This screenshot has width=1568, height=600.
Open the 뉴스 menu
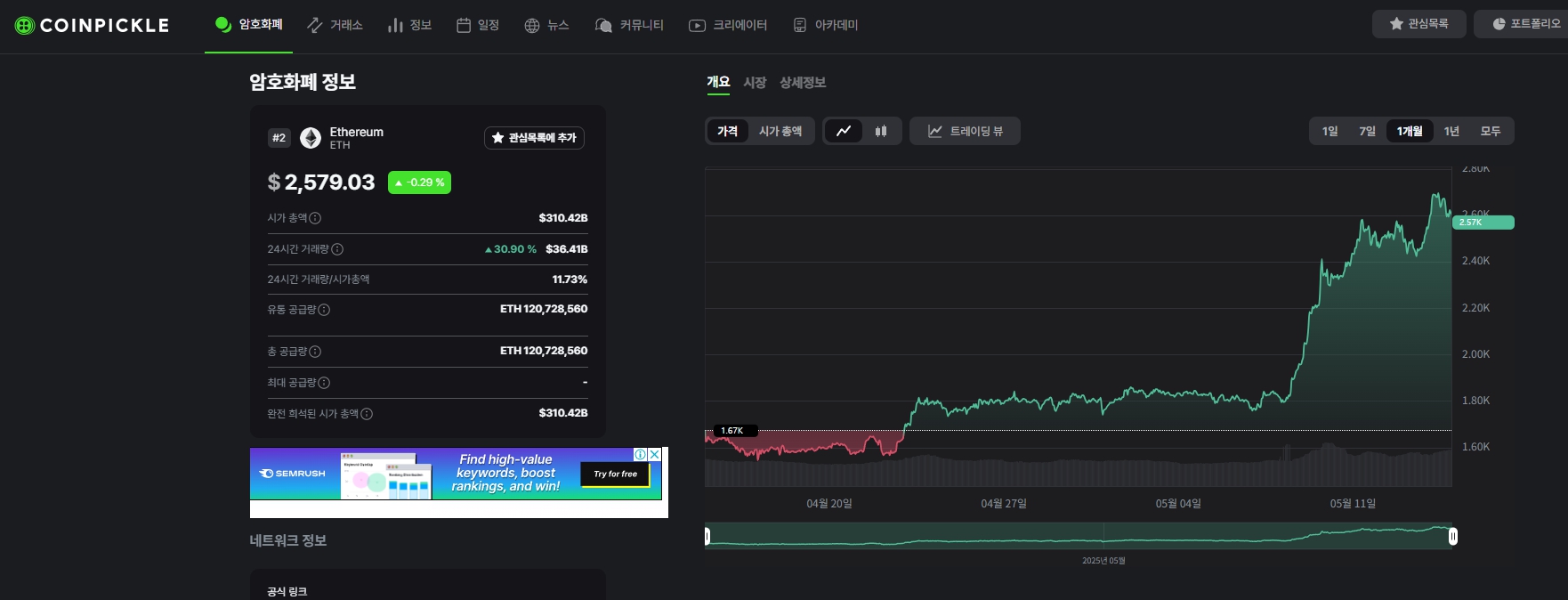pyautogui.click(x=546, y=25)
